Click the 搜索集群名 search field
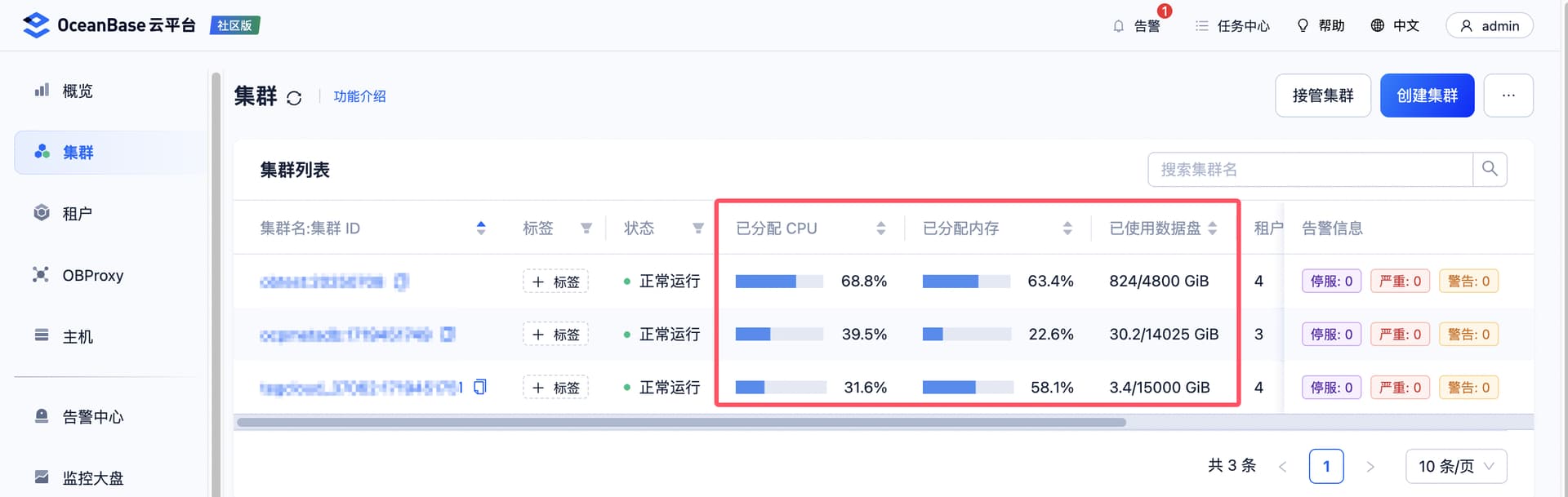 [1310, 169]
